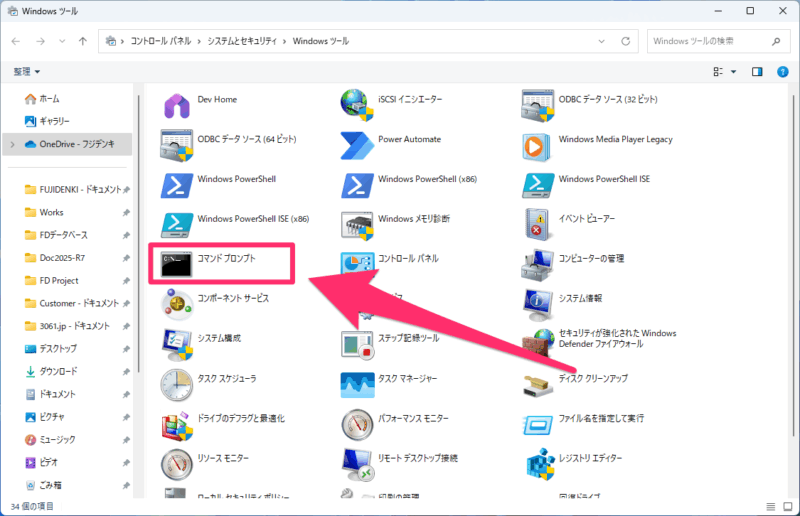The image size is (800, 516).
Task: Click the Windows ツールの検索 search box
Action: [x=718, y=41]
